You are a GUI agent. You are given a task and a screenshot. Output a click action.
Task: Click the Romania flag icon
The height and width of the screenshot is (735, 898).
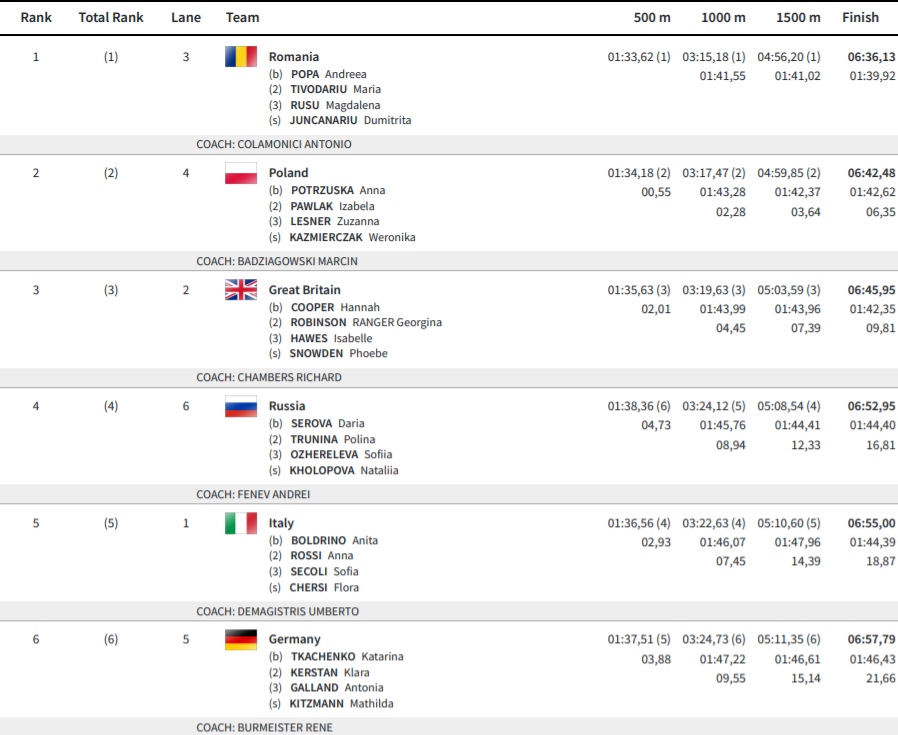(x=241, y=57)
